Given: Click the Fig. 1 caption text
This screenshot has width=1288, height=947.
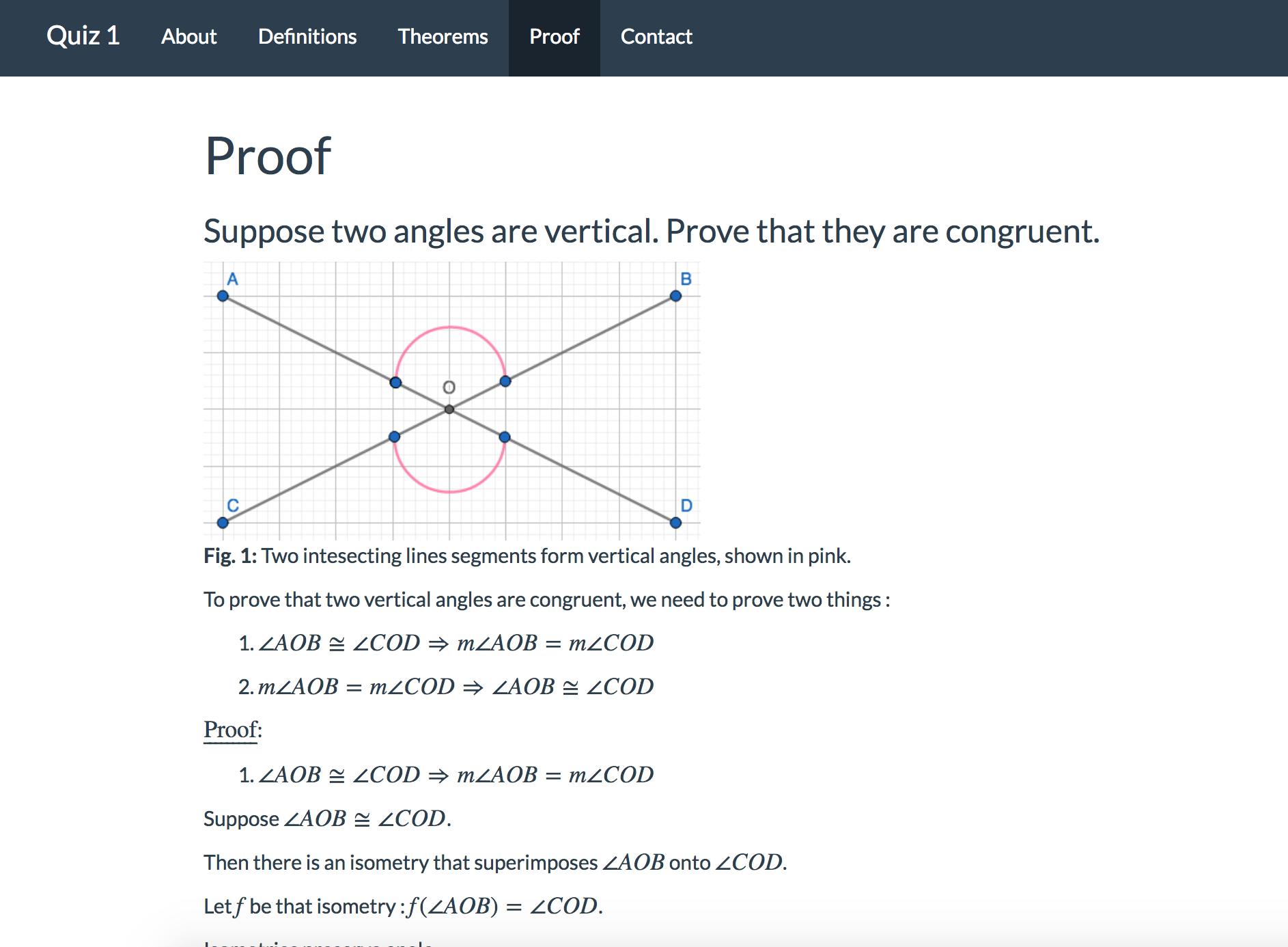Looking at the screenshot, I should pos(527,556).
